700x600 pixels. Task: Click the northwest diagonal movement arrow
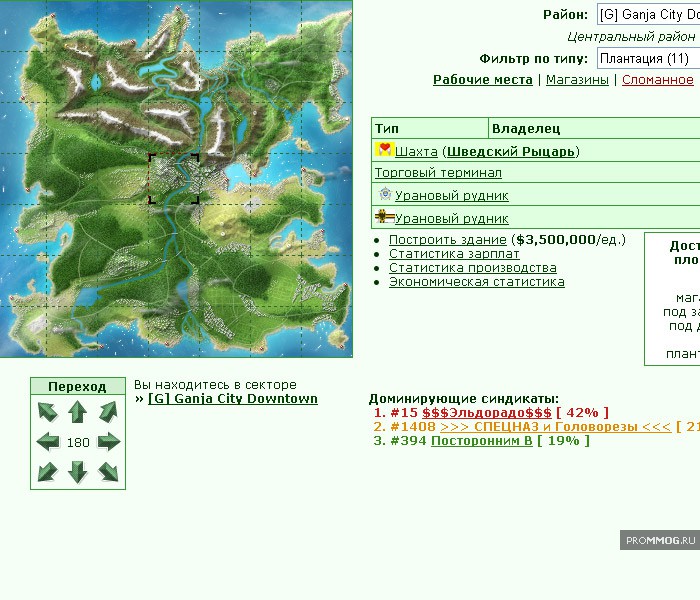(48, 412)
